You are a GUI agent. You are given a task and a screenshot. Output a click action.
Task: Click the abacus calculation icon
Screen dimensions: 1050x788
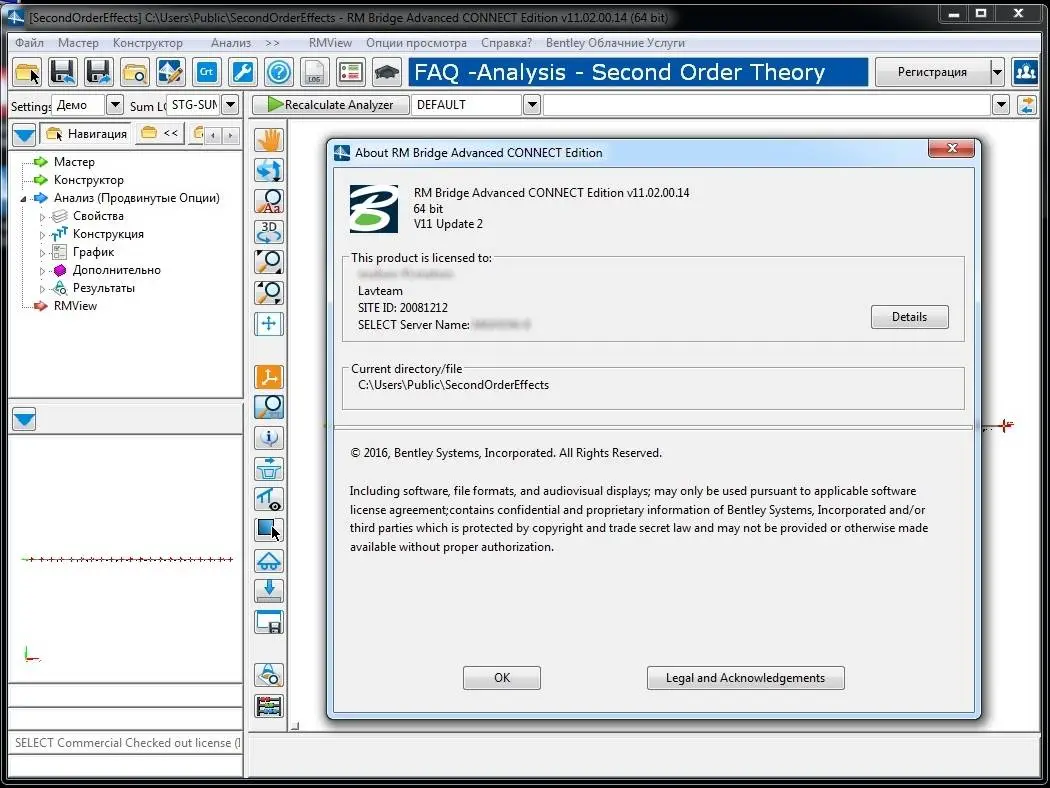click(269, 706)
